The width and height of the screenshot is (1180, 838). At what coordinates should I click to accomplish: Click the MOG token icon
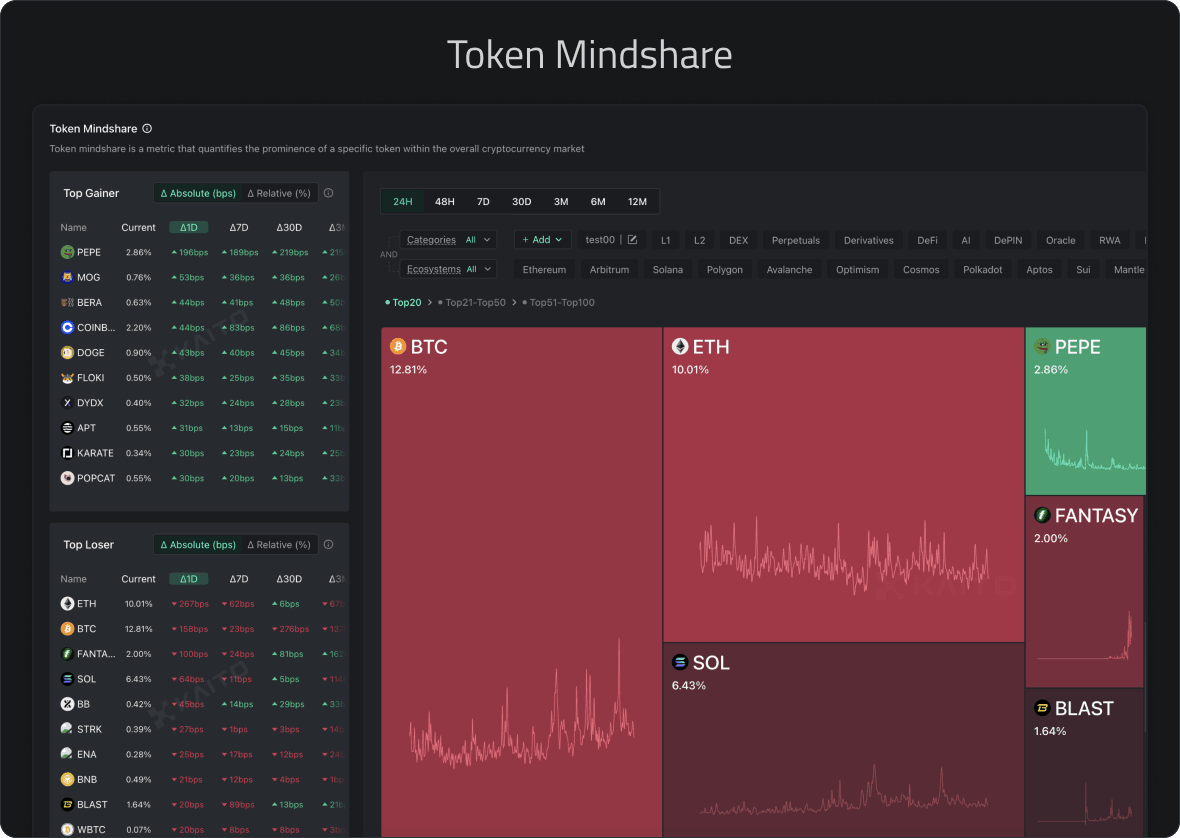(x=67, y=278)
